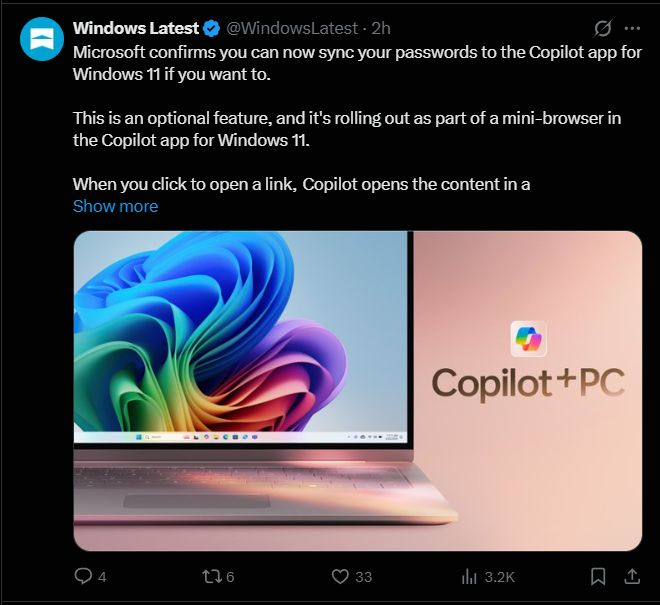Click the repost arrows icon

[x=211, y=576]
